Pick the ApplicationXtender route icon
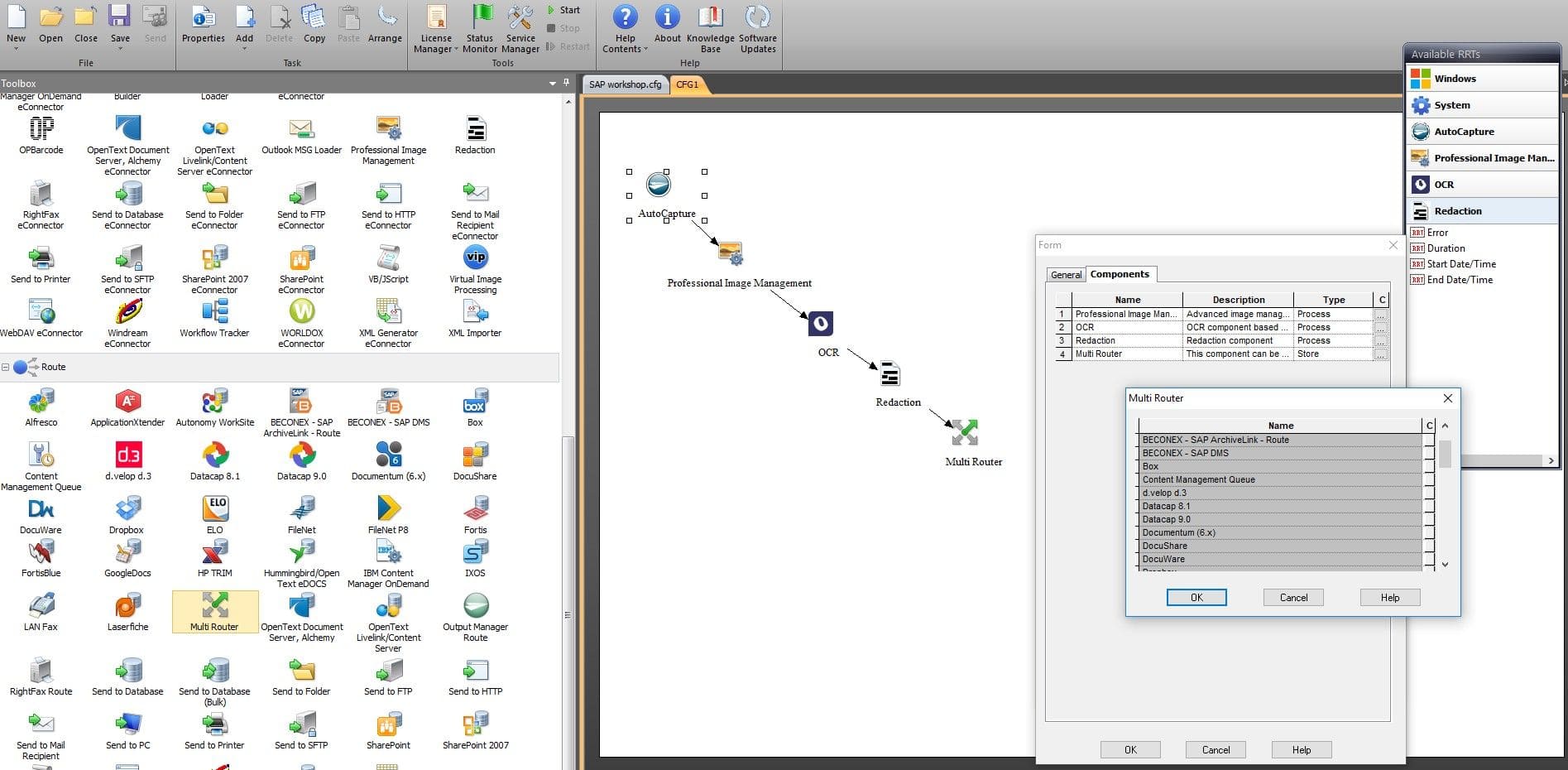The height and width of the screenshot is (770, 1568). (x=127, y=407)
